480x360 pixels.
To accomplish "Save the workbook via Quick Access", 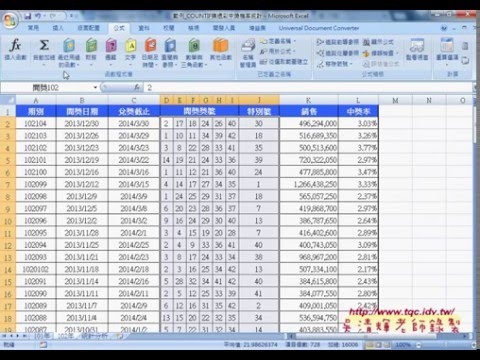I will click(28, 16).
